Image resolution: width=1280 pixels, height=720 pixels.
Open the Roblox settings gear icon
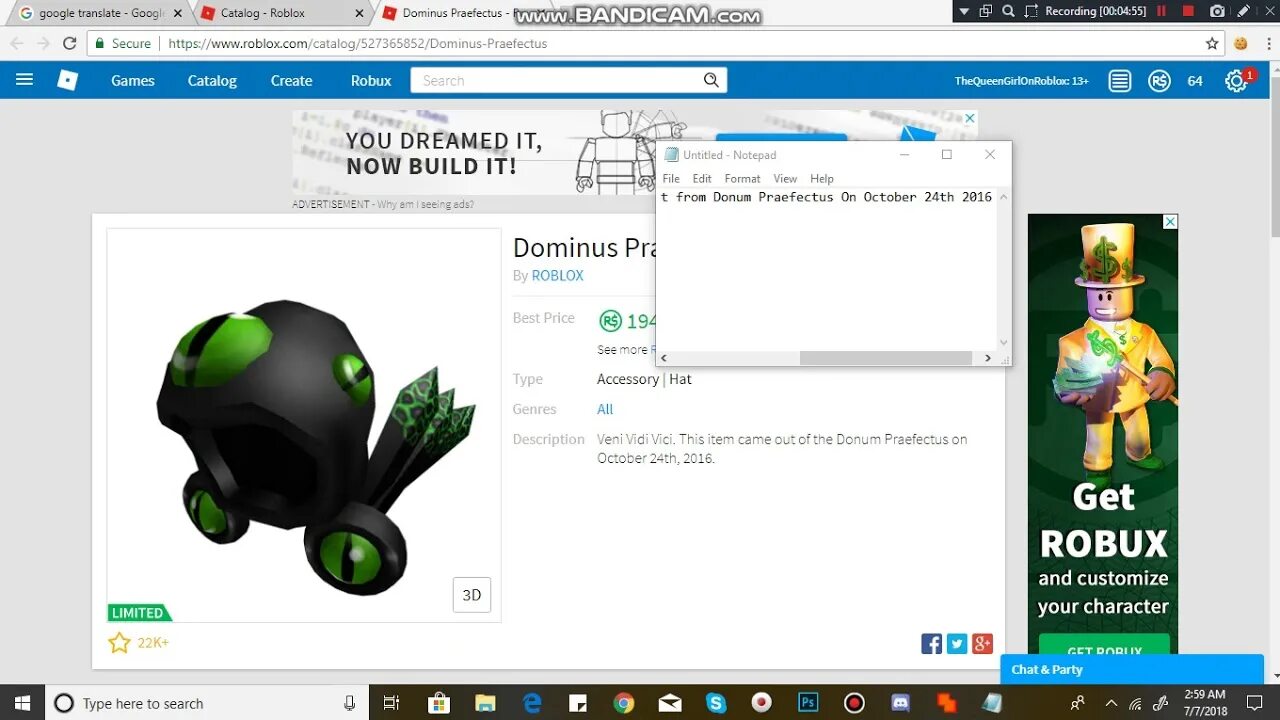[1236, 81]
